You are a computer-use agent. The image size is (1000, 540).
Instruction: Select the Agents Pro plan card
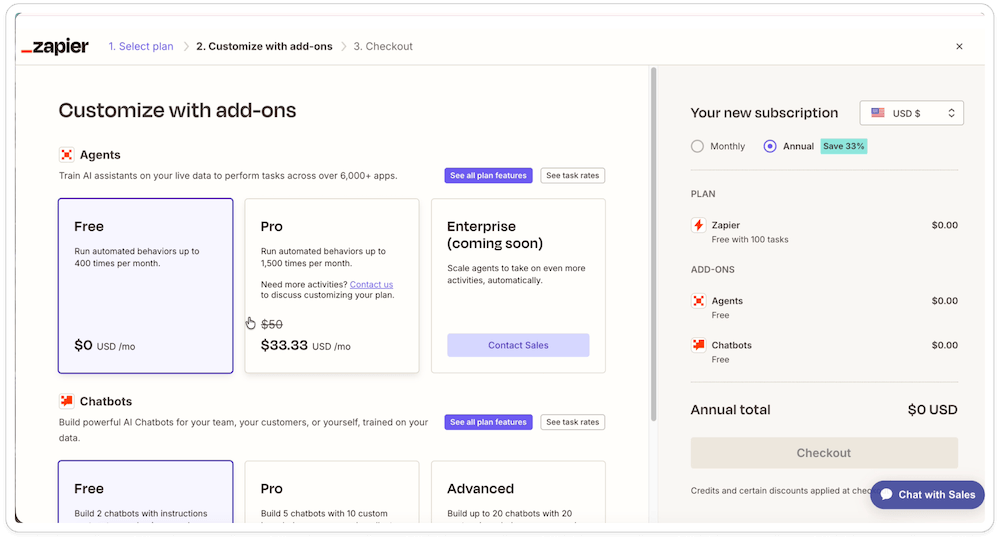[x=332, y=286]
